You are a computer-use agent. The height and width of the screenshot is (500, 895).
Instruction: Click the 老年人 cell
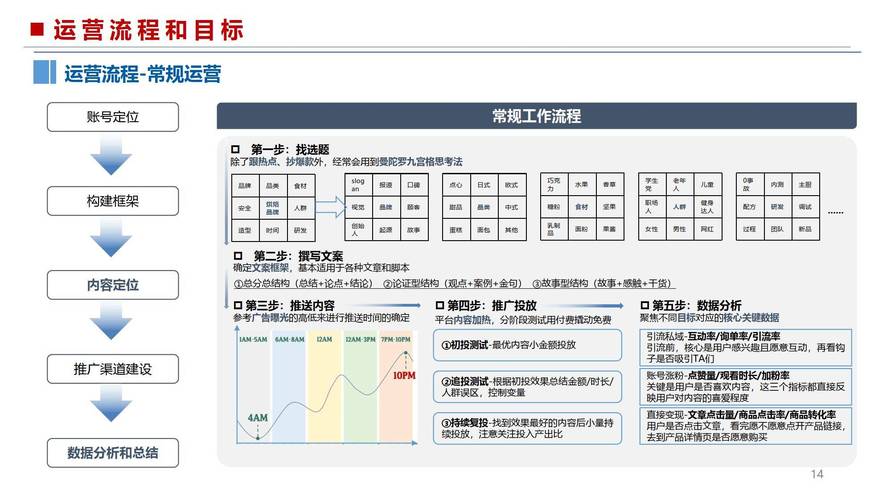pyautogui.click(x=679, y=184)
